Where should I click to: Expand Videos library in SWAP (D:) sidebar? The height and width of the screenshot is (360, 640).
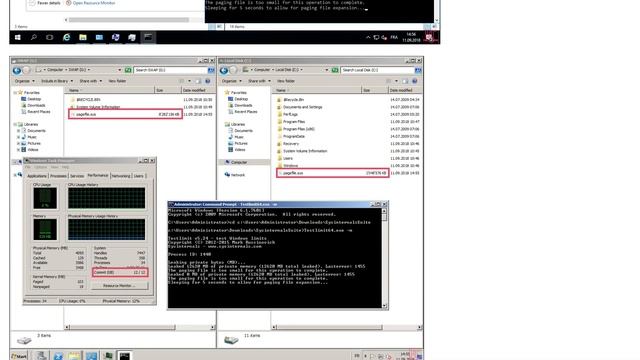[x=18, y=150]
